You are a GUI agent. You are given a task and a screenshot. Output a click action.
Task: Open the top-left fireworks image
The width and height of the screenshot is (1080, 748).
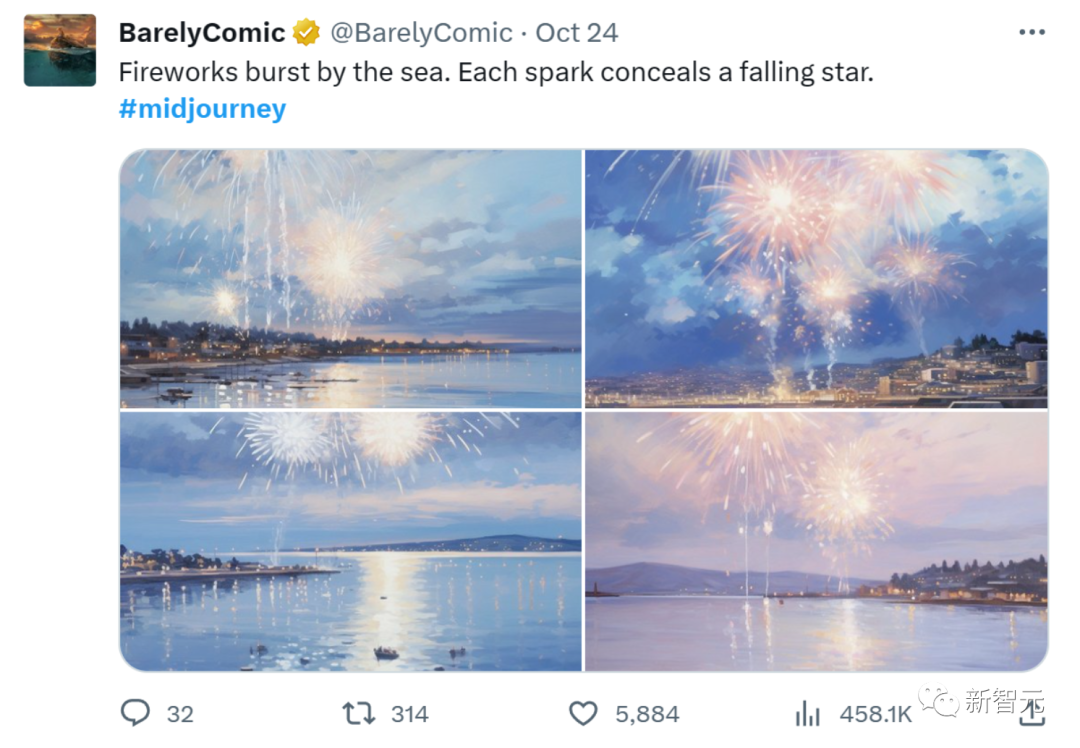(x=350, y=278)
